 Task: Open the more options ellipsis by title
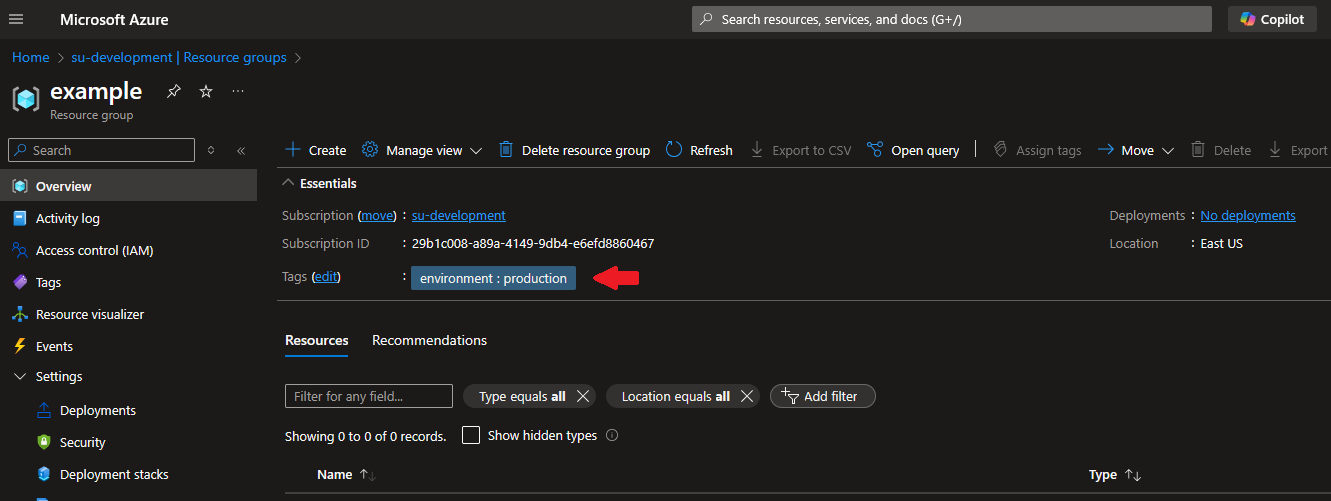(x=238, y=91)
